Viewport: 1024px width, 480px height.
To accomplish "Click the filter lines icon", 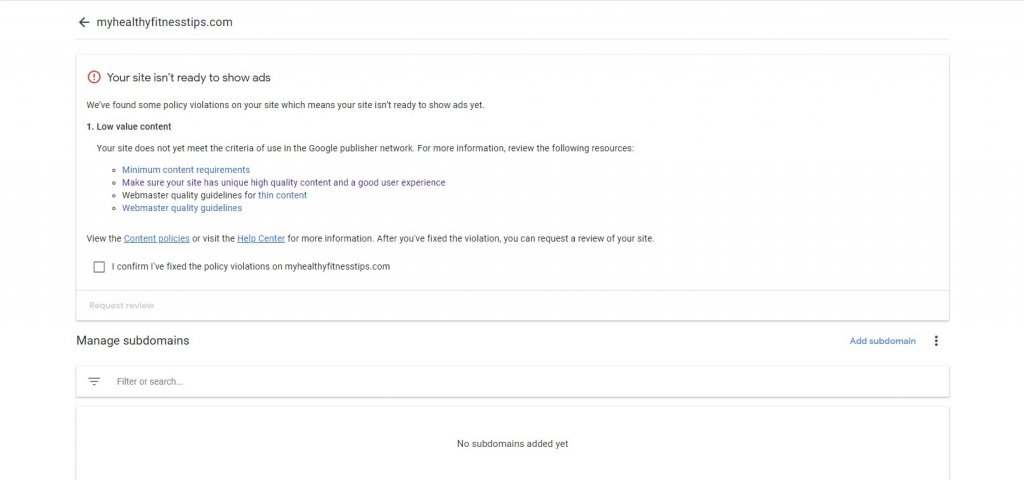I will click(x=94, y=381).
